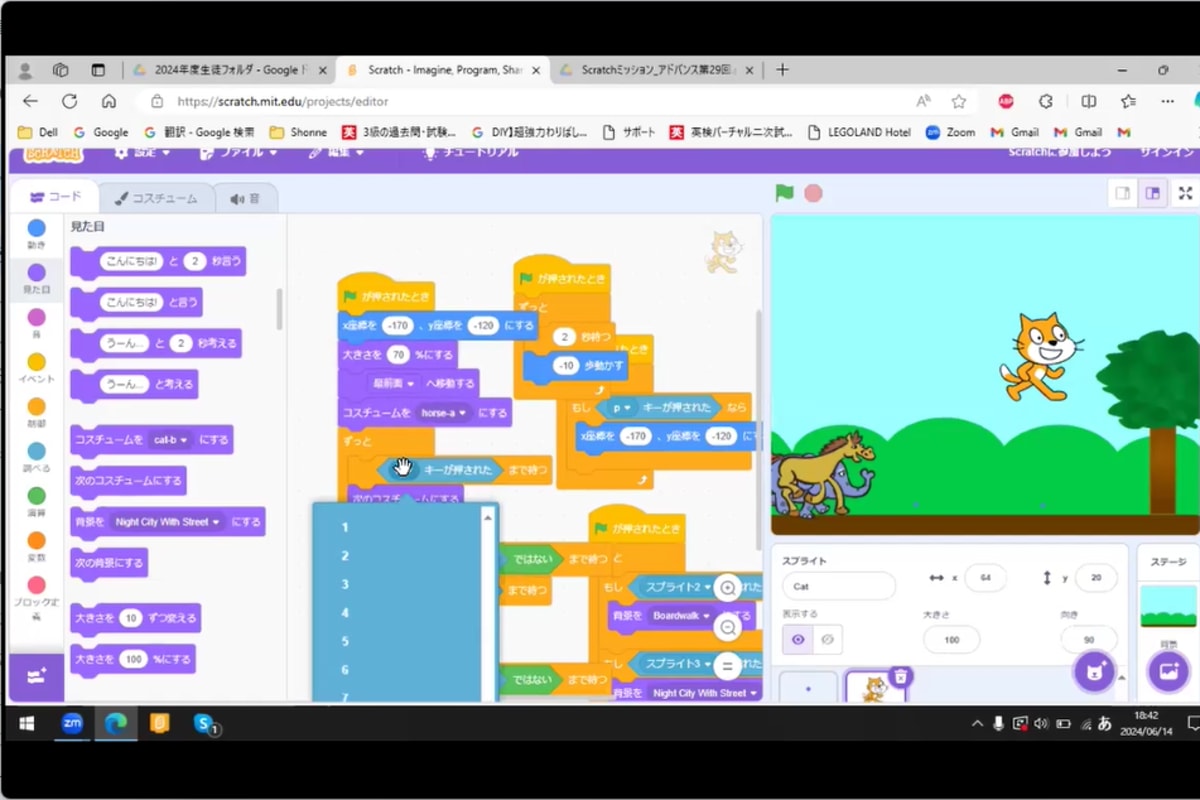Click the サインイン link

(x=1166, y=152)
